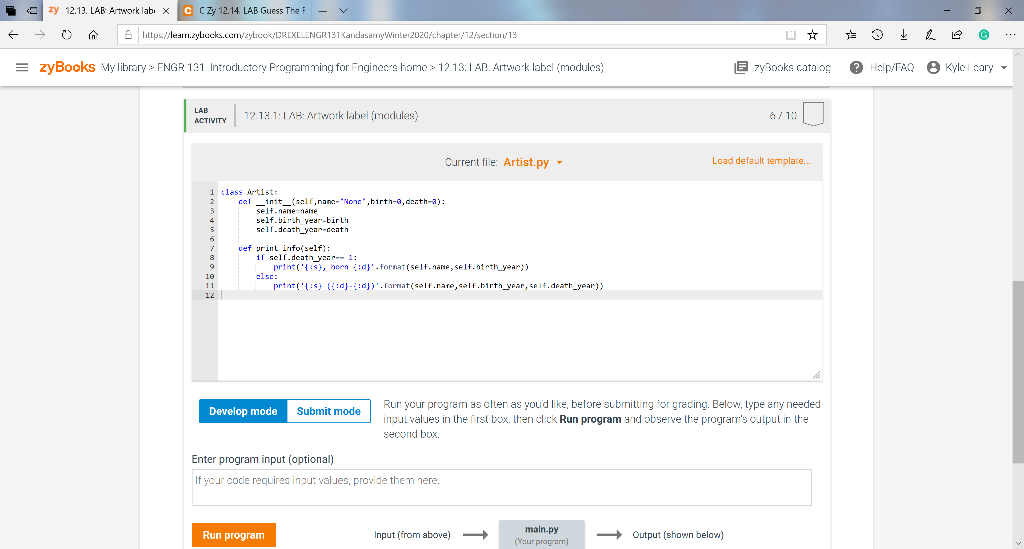
Task: Open downloads icon in the toolbar
Action: click(x=904, y=35)
